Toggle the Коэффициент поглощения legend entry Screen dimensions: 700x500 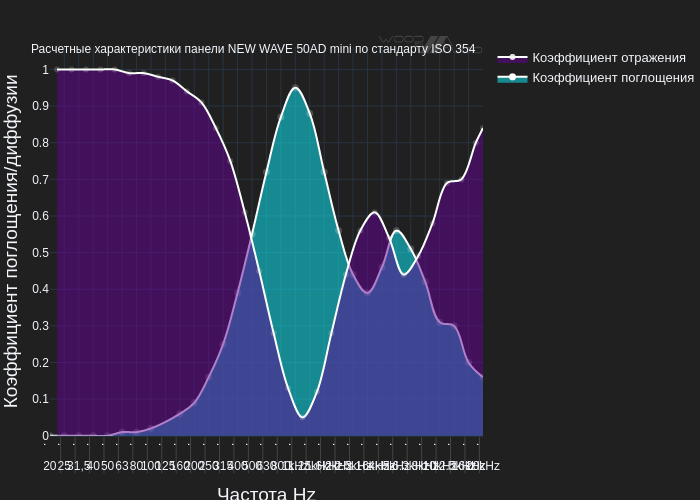(x=612, y=78)
